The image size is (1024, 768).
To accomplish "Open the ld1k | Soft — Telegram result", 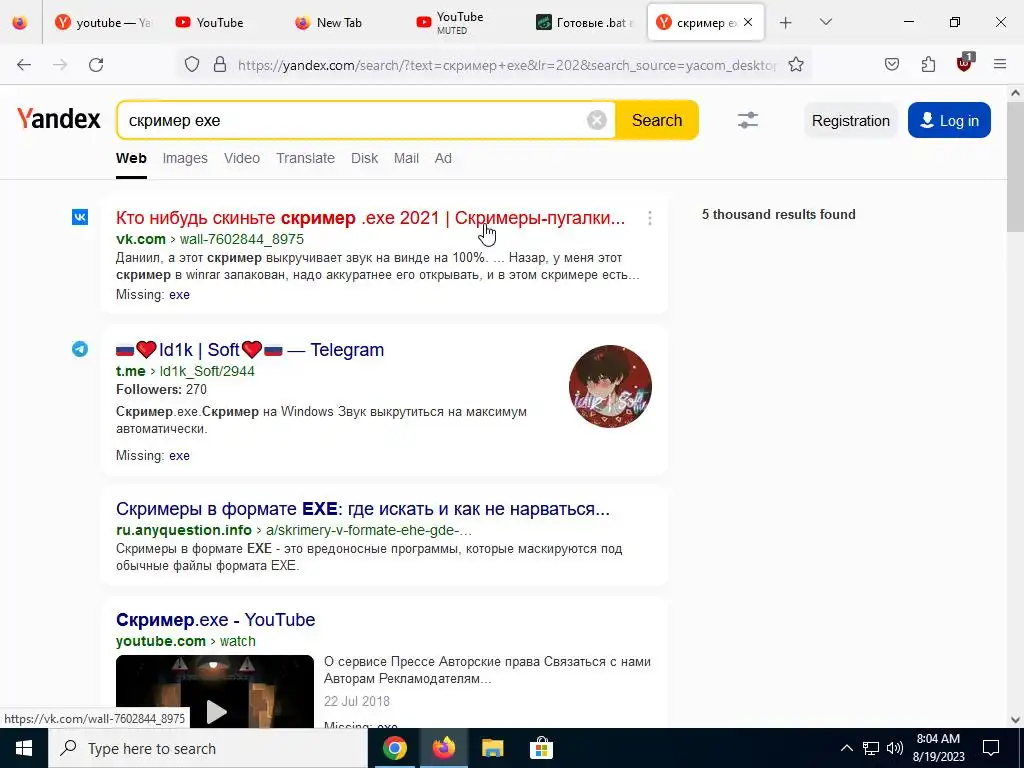I will point(250,350).
